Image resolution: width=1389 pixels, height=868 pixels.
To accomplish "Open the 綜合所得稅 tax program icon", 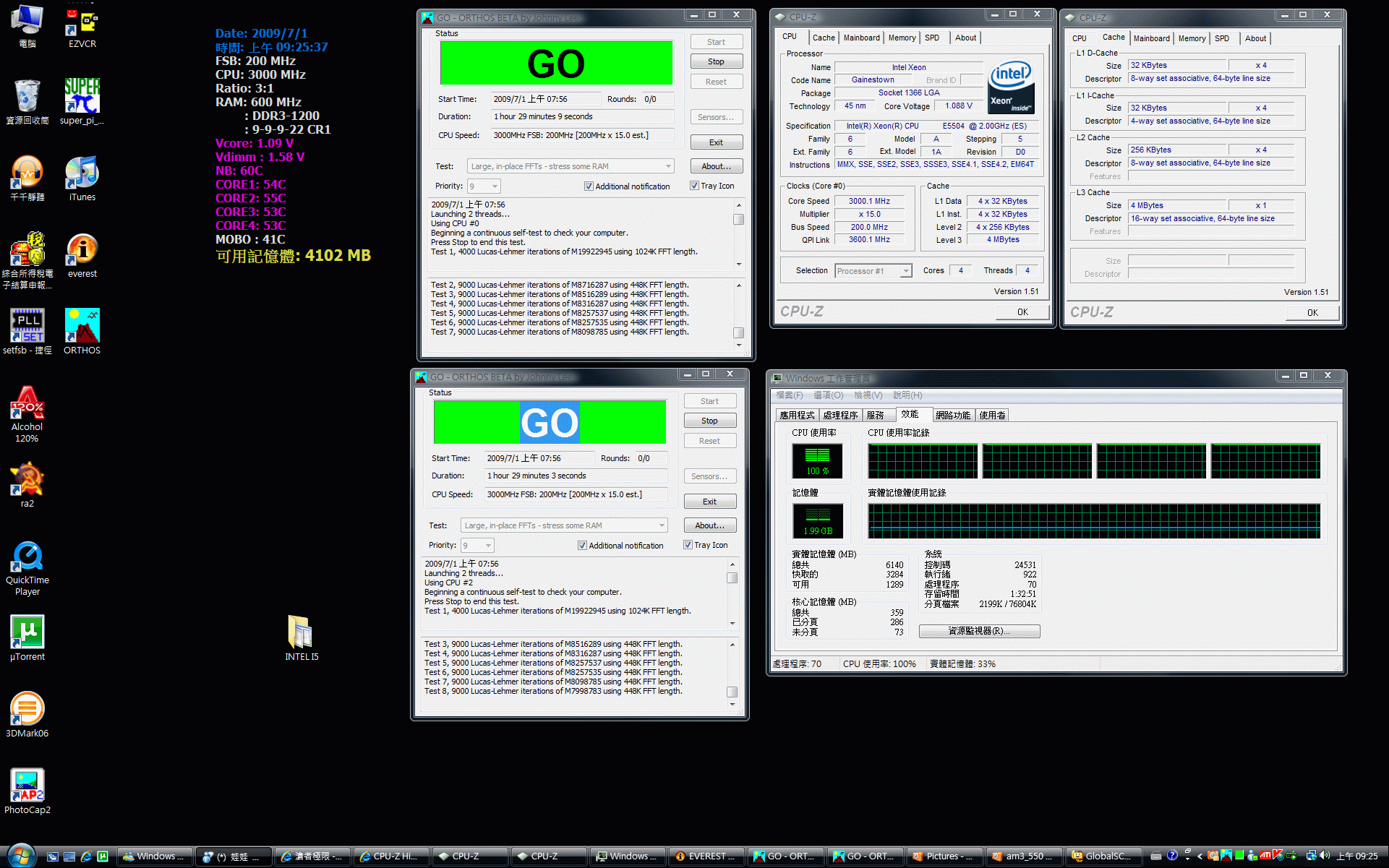I will [27, 260].
